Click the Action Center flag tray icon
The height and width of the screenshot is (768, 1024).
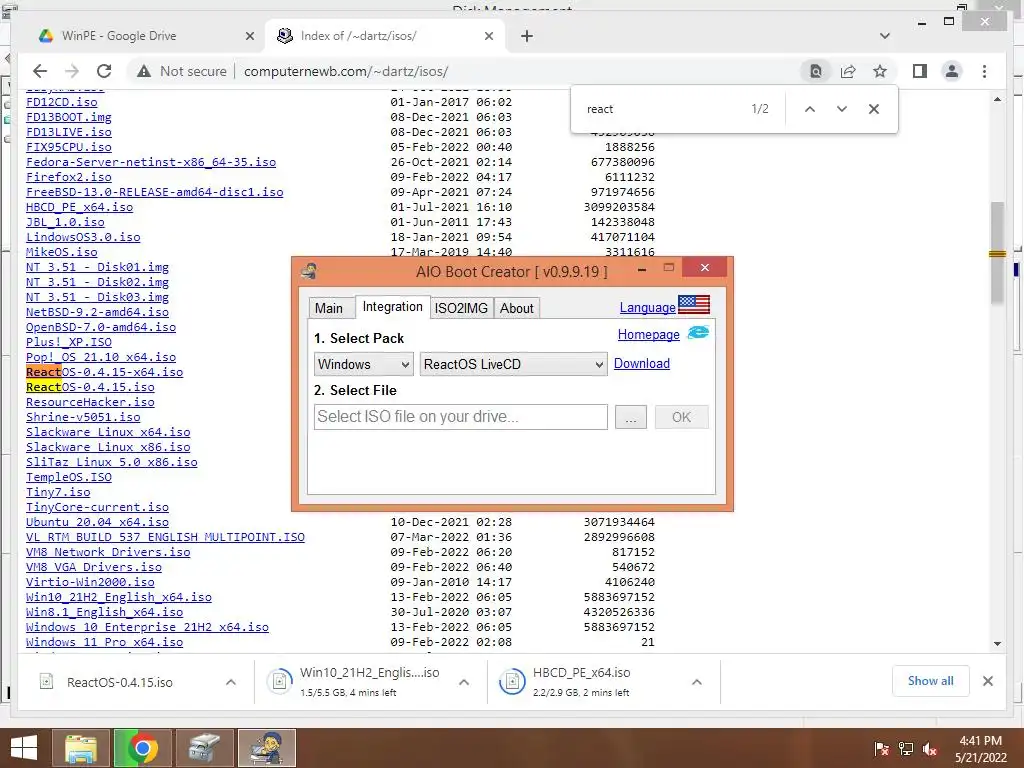pos(881,749)
